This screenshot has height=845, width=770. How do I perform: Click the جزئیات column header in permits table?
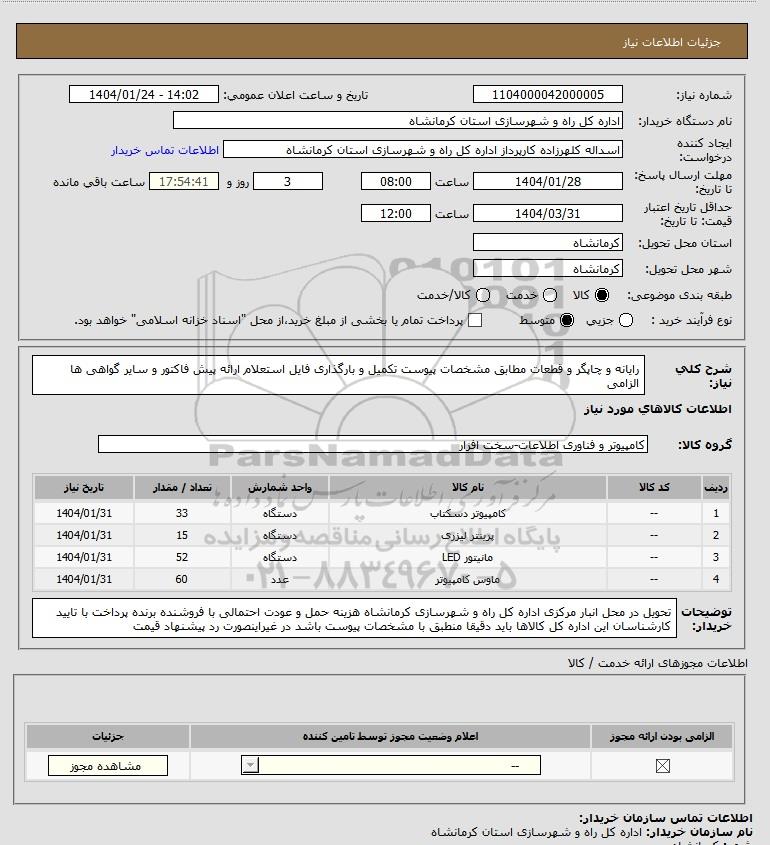click(108, 737)
